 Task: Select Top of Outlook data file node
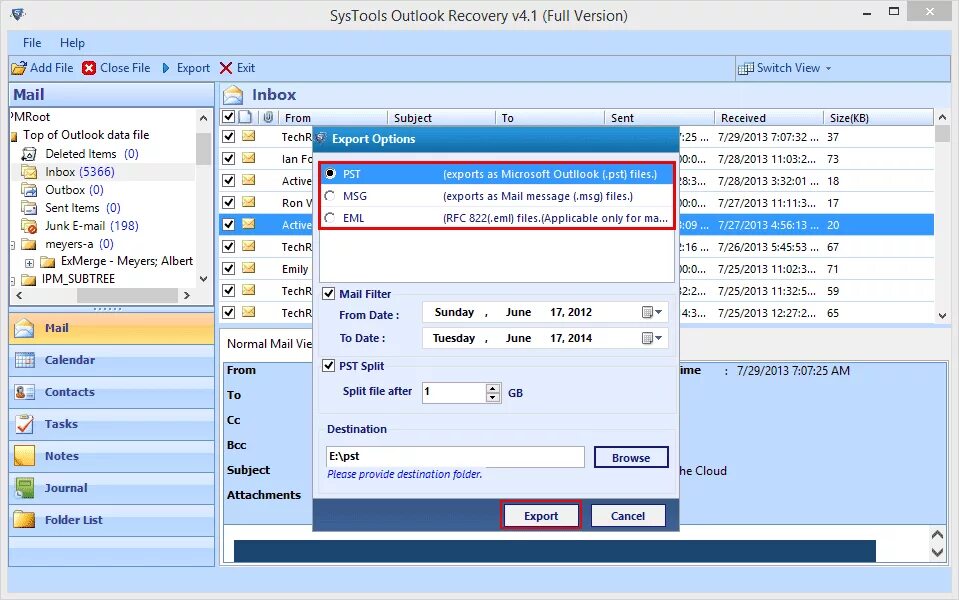pyautogui.click(x=86, y=135)
